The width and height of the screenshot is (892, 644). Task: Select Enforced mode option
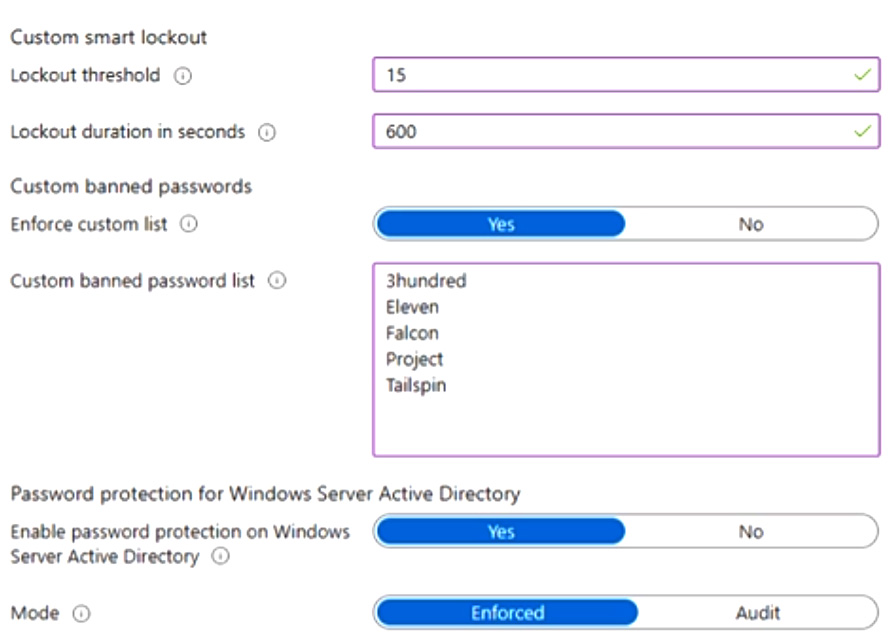tap(507, 612)
